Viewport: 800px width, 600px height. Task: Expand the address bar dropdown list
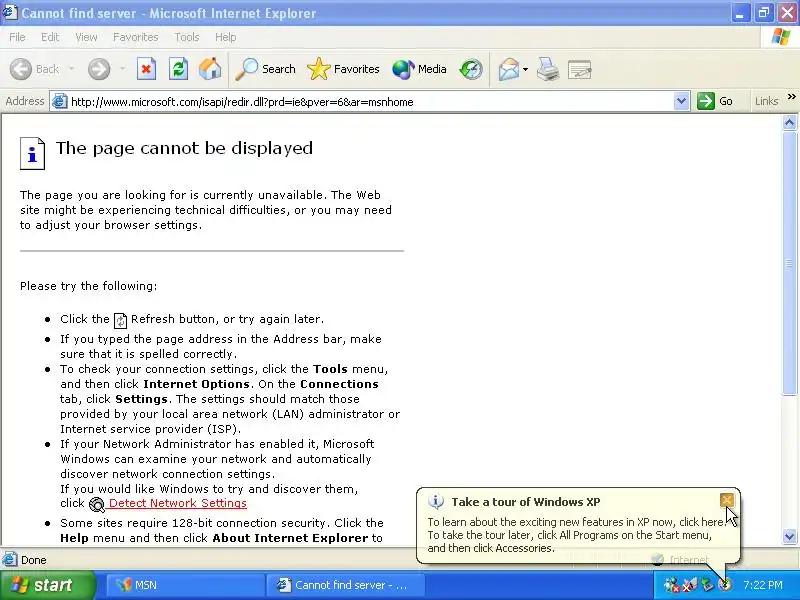click(681, 102)
